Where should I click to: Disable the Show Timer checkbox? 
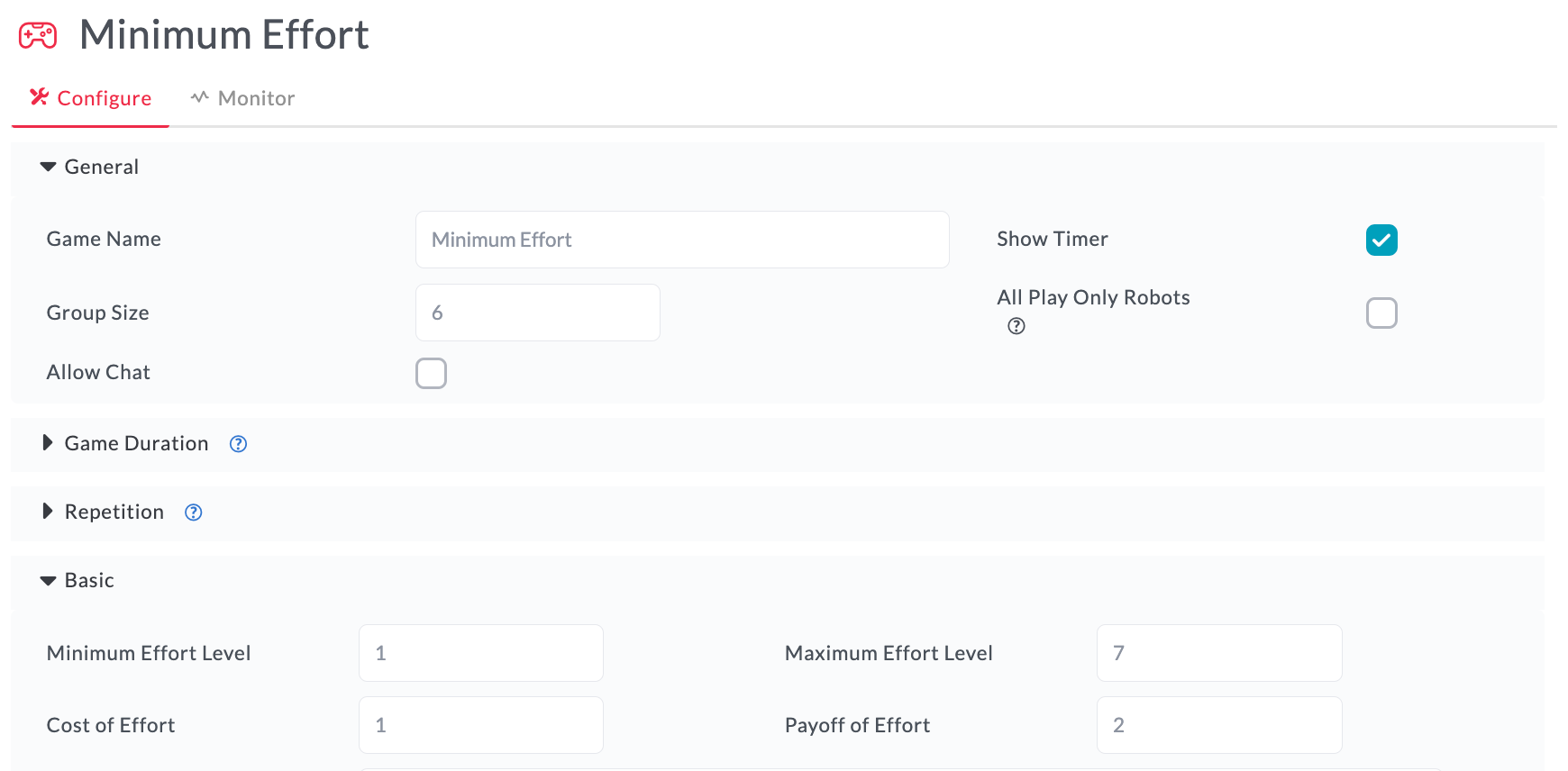coord(1381,240)
